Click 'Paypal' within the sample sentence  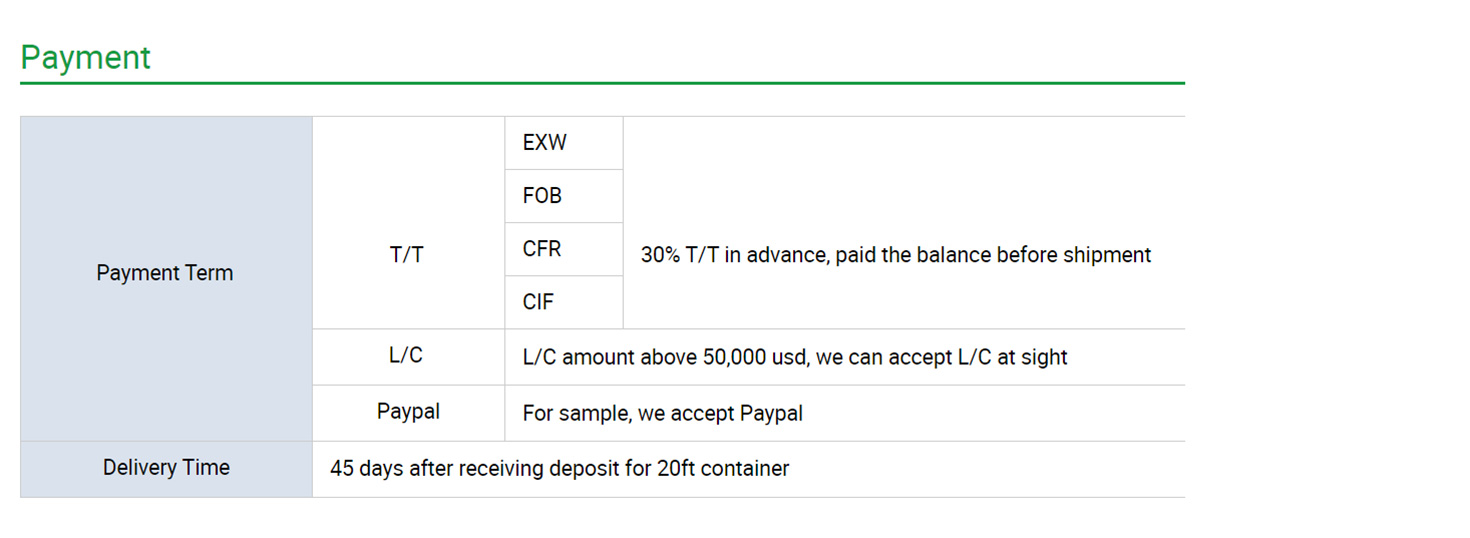coord(771,413)
